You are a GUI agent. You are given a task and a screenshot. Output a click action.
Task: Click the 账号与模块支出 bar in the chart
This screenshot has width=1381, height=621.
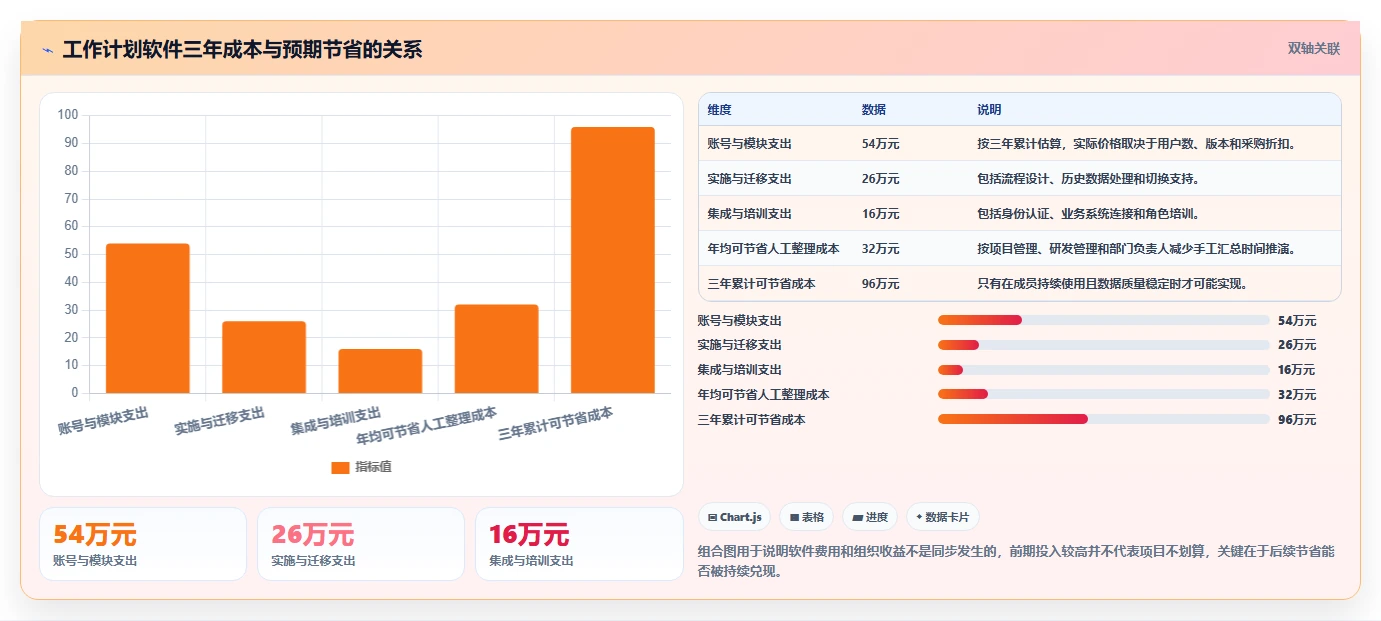click(148, 318)
